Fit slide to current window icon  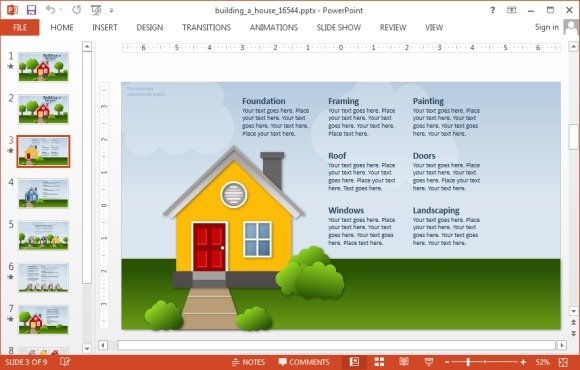click(563, 362)
